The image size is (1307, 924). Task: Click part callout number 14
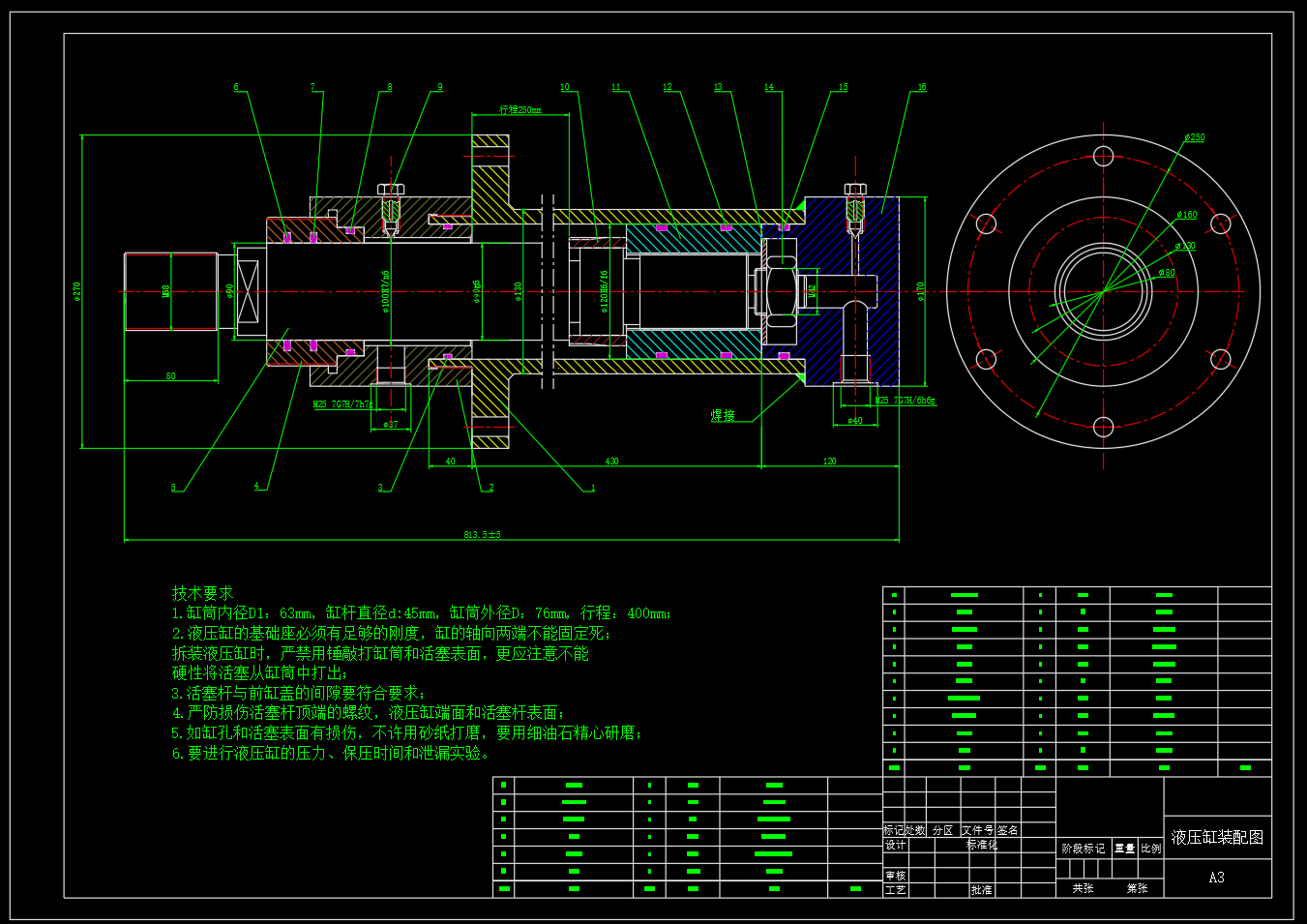pos(769,87)
